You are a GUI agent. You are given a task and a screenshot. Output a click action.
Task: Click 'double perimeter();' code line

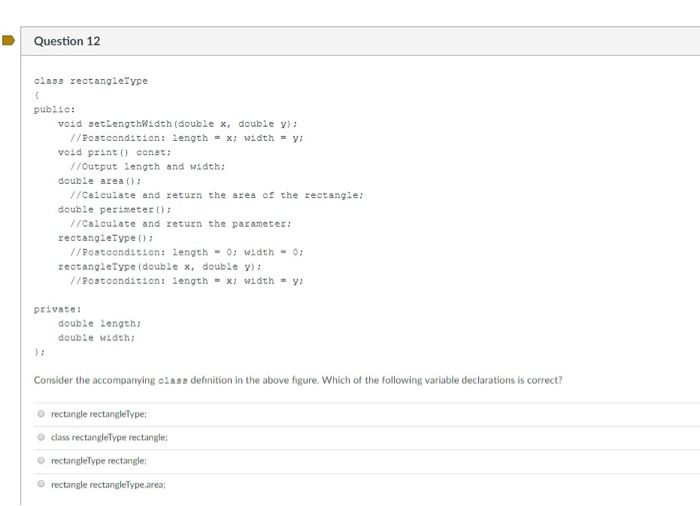click(114, 209)
